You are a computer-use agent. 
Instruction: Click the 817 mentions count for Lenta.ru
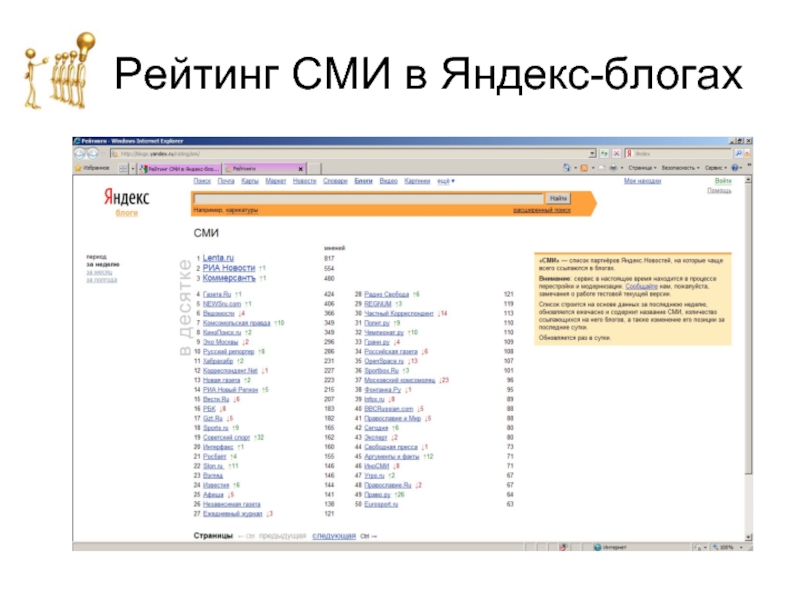(x=329, y=258)
